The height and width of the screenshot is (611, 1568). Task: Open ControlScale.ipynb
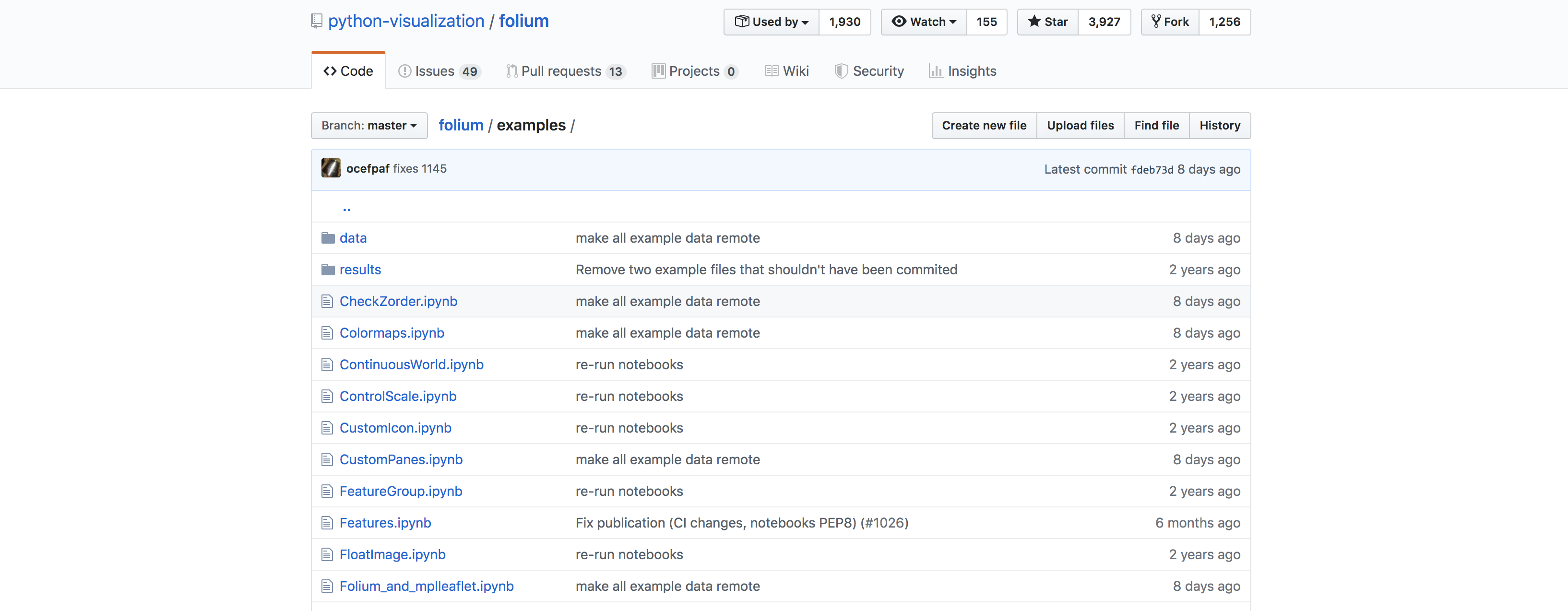tap(398, 396)
